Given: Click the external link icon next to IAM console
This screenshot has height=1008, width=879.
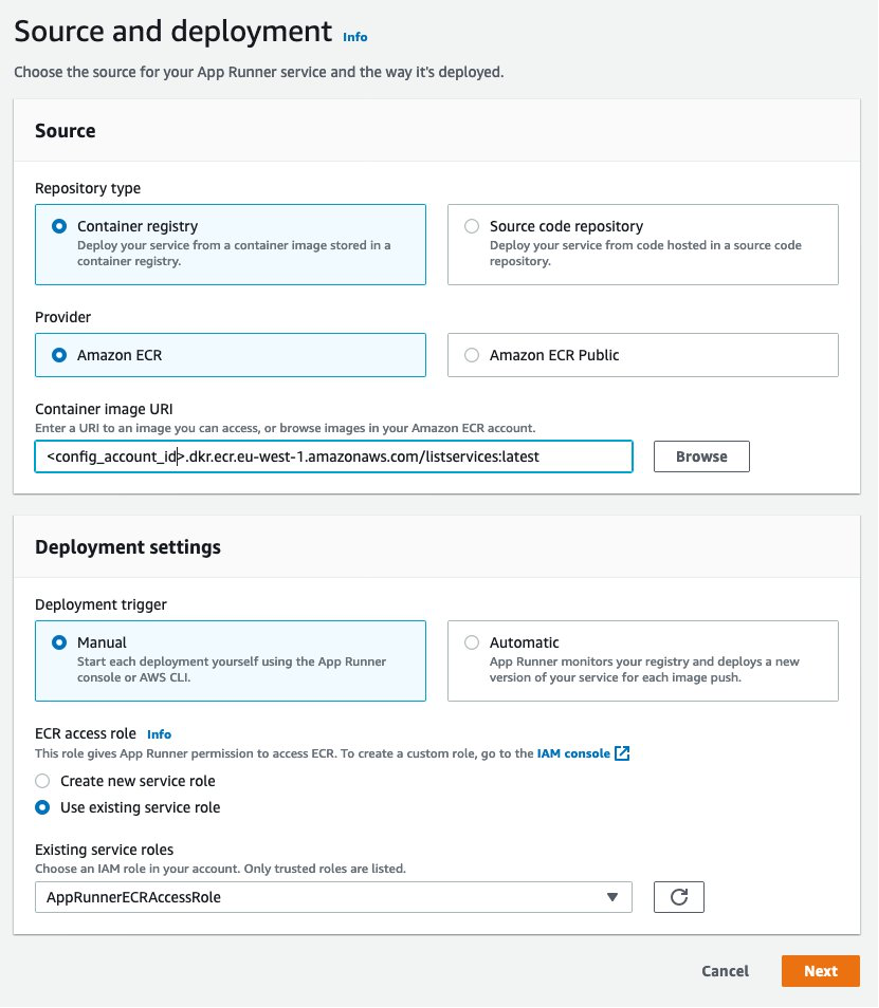Looking at the screenshot, I should point(620,753).
